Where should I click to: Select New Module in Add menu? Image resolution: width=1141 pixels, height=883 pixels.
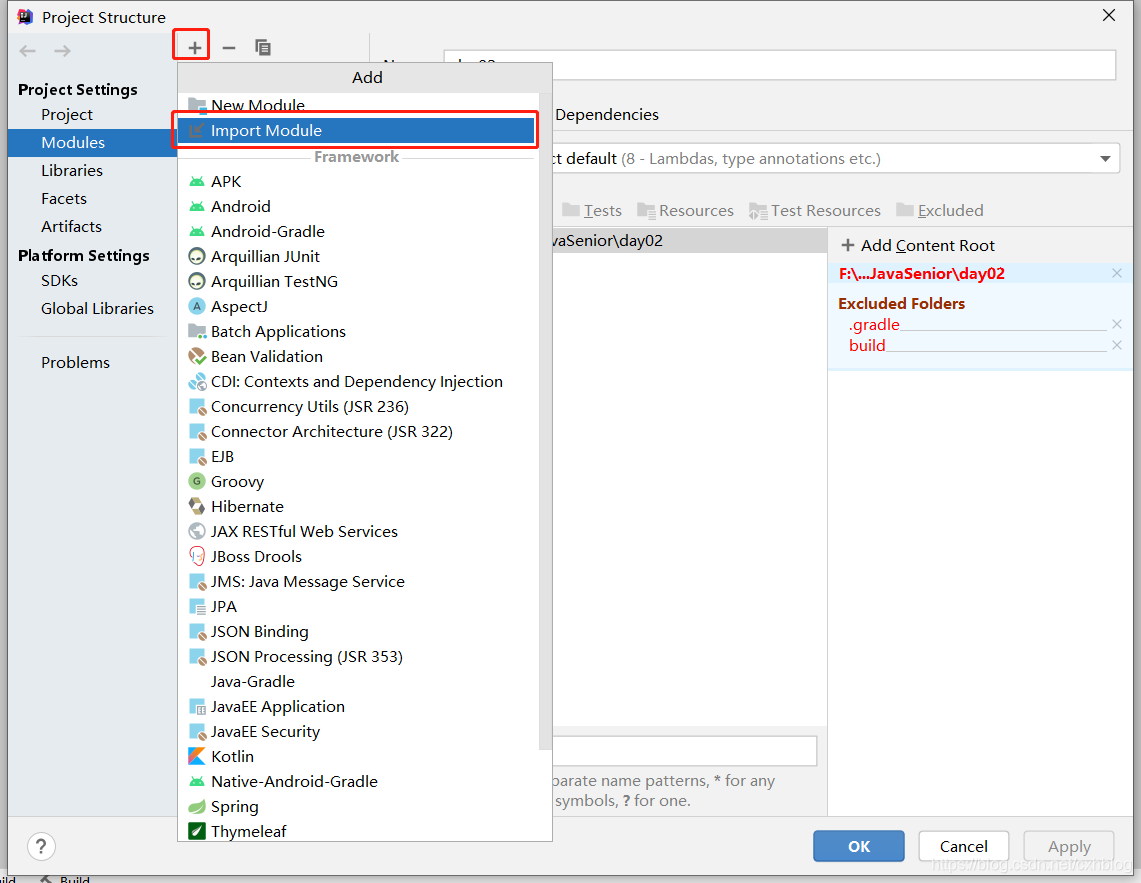pos(358,106)
